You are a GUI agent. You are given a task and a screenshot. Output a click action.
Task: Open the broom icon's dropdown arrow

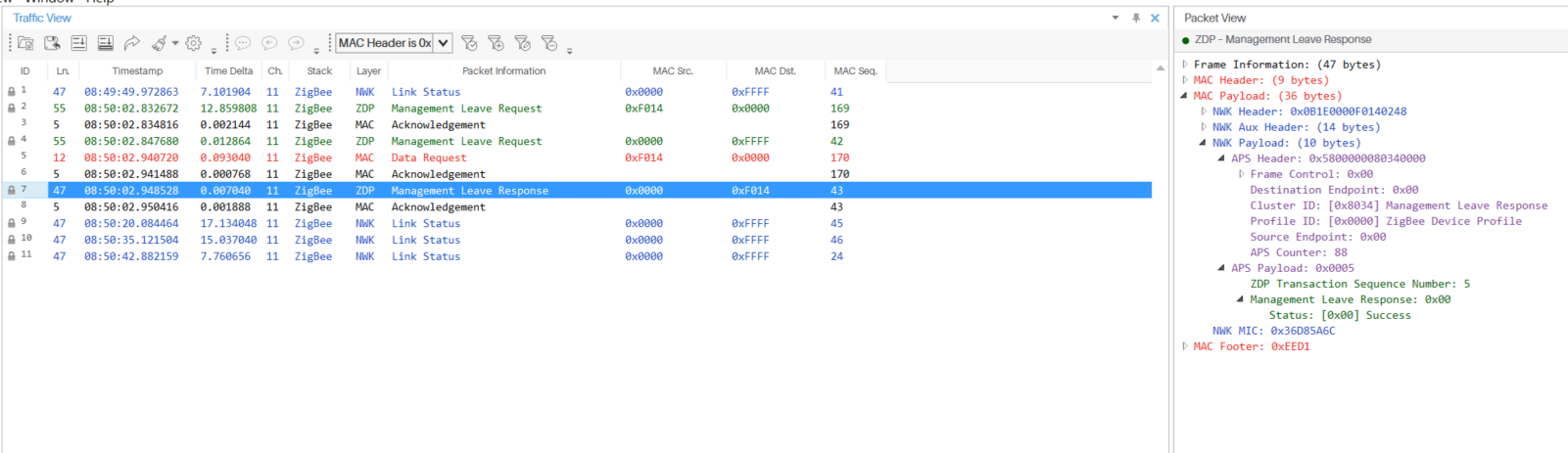coord(175,43)
